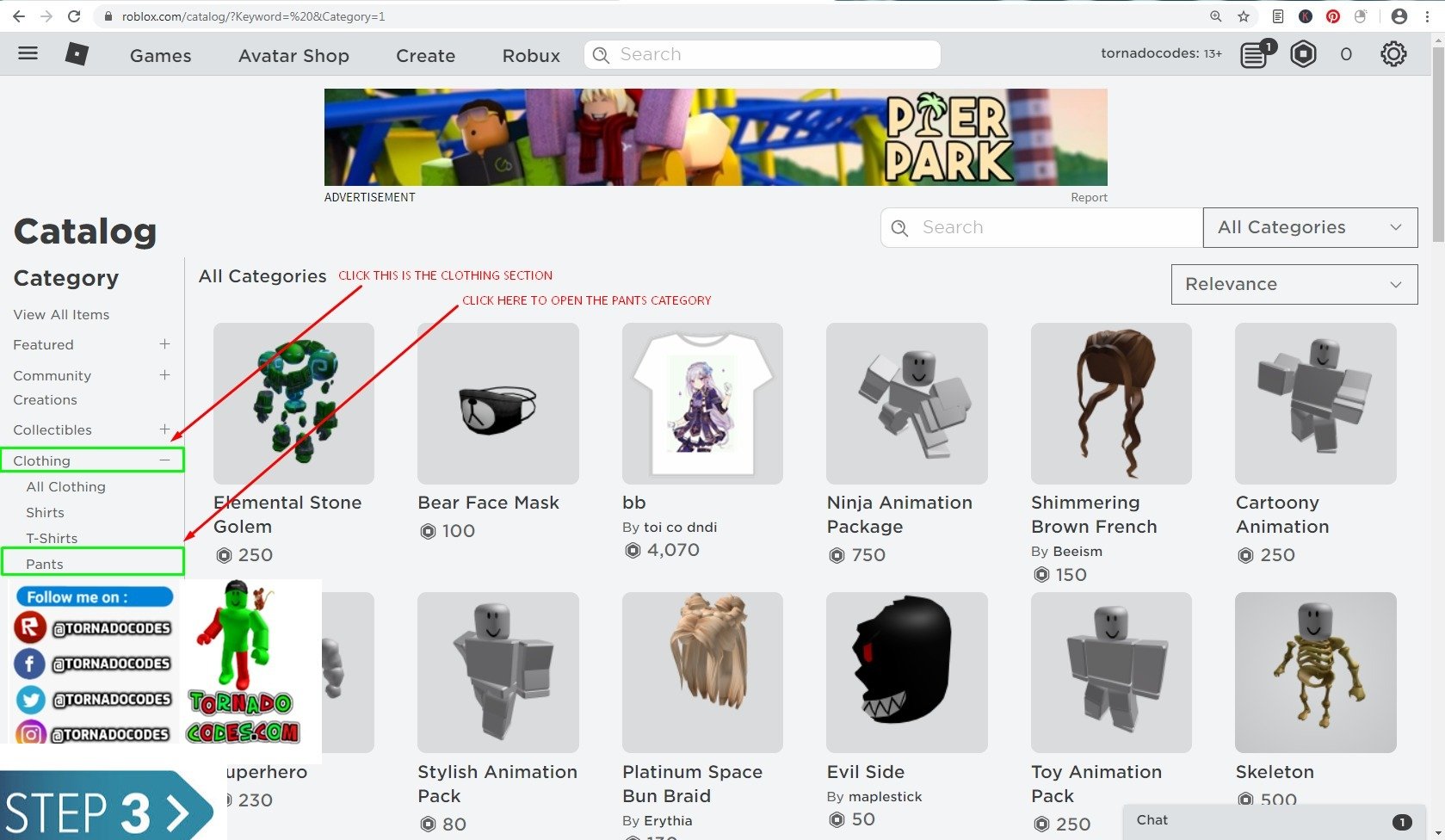Screen dimensions: 1445x840
Task: Open the All Categories dropdown
Action: coord(1309,227)
